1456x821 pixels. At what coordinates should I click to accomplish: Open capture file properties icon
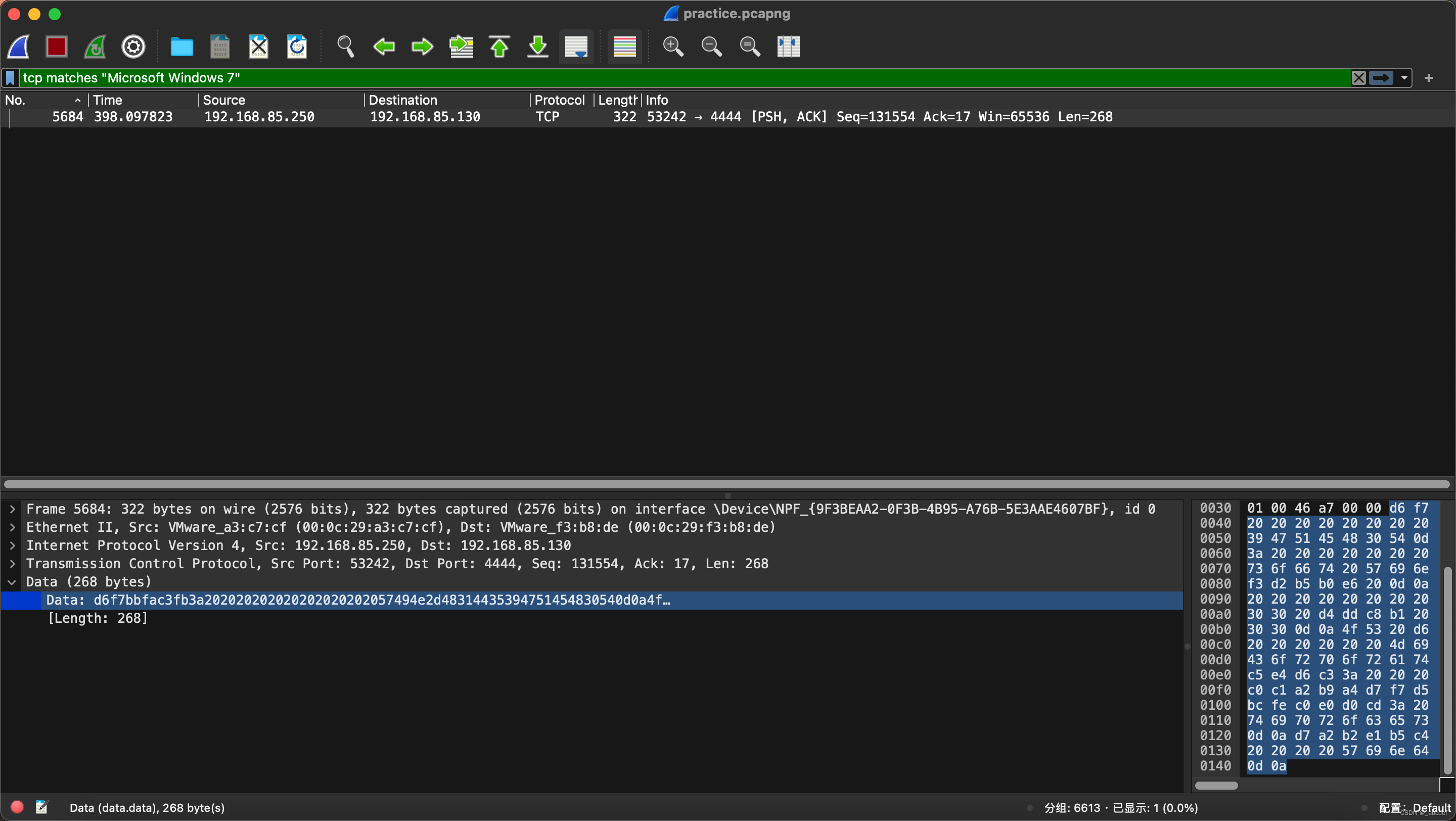coord(42,807)
